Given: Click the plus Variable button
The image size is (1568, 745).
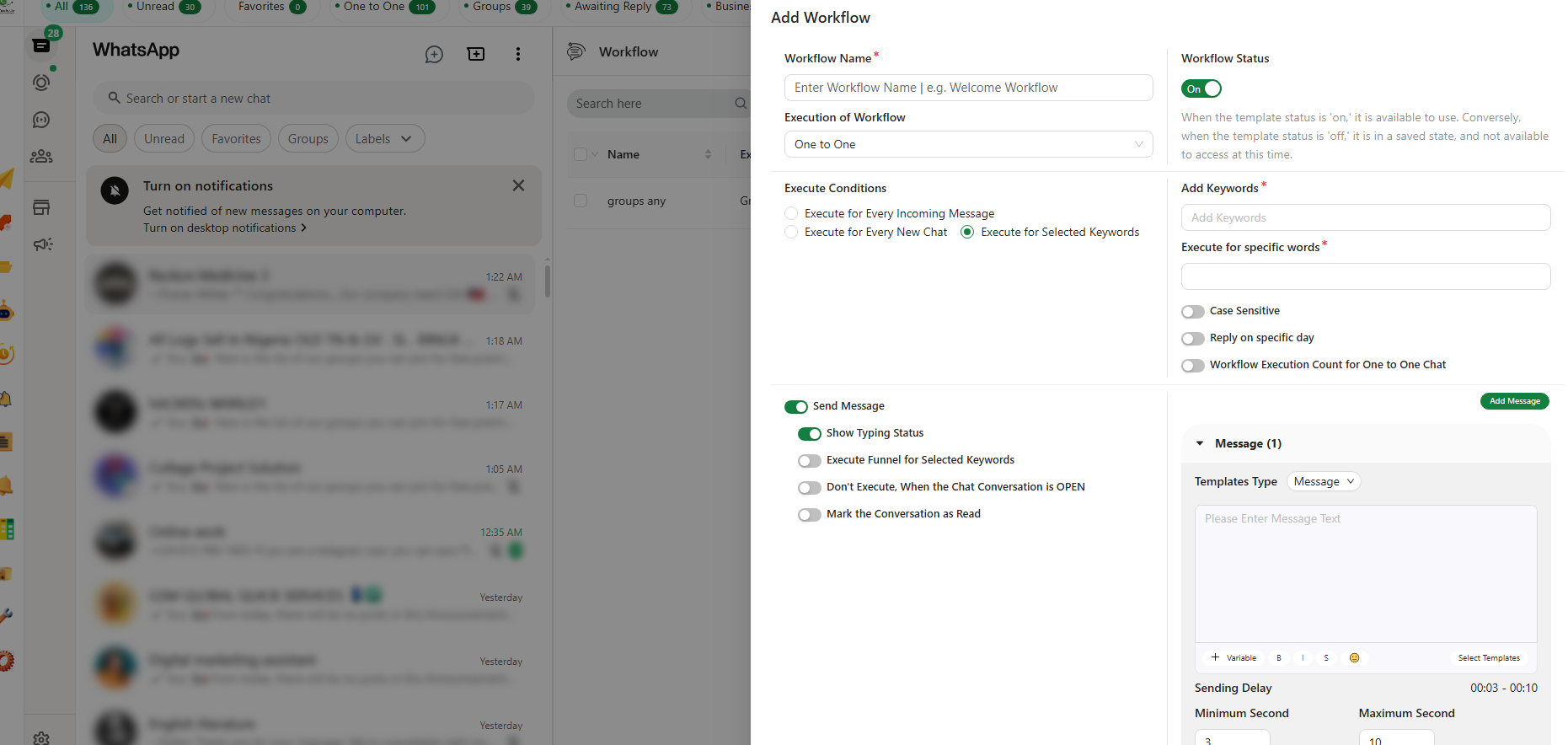Looking at the screenshot, I should 1234,658.
